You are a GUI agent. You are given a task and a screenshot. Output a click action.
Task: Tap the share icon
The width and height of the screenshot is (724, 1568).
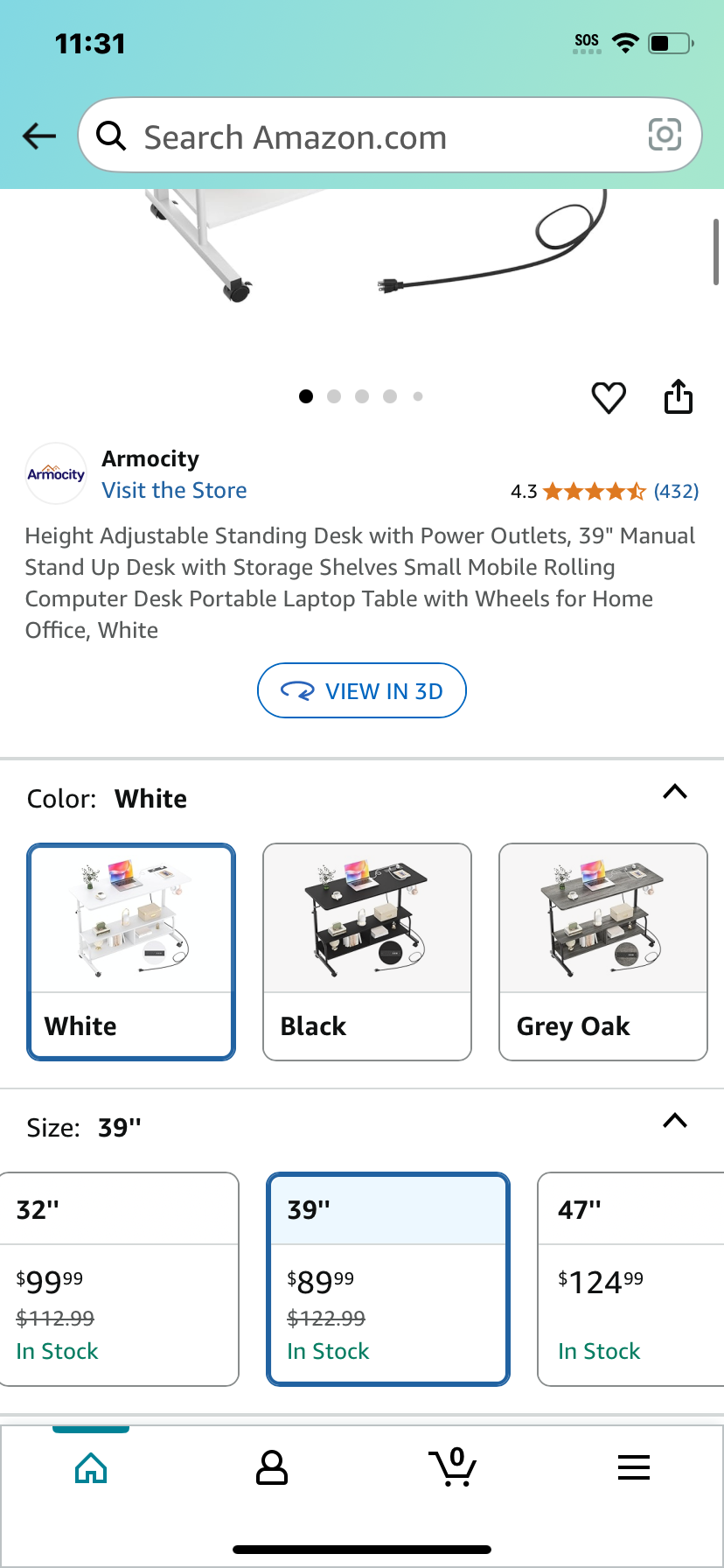point(679,396)
